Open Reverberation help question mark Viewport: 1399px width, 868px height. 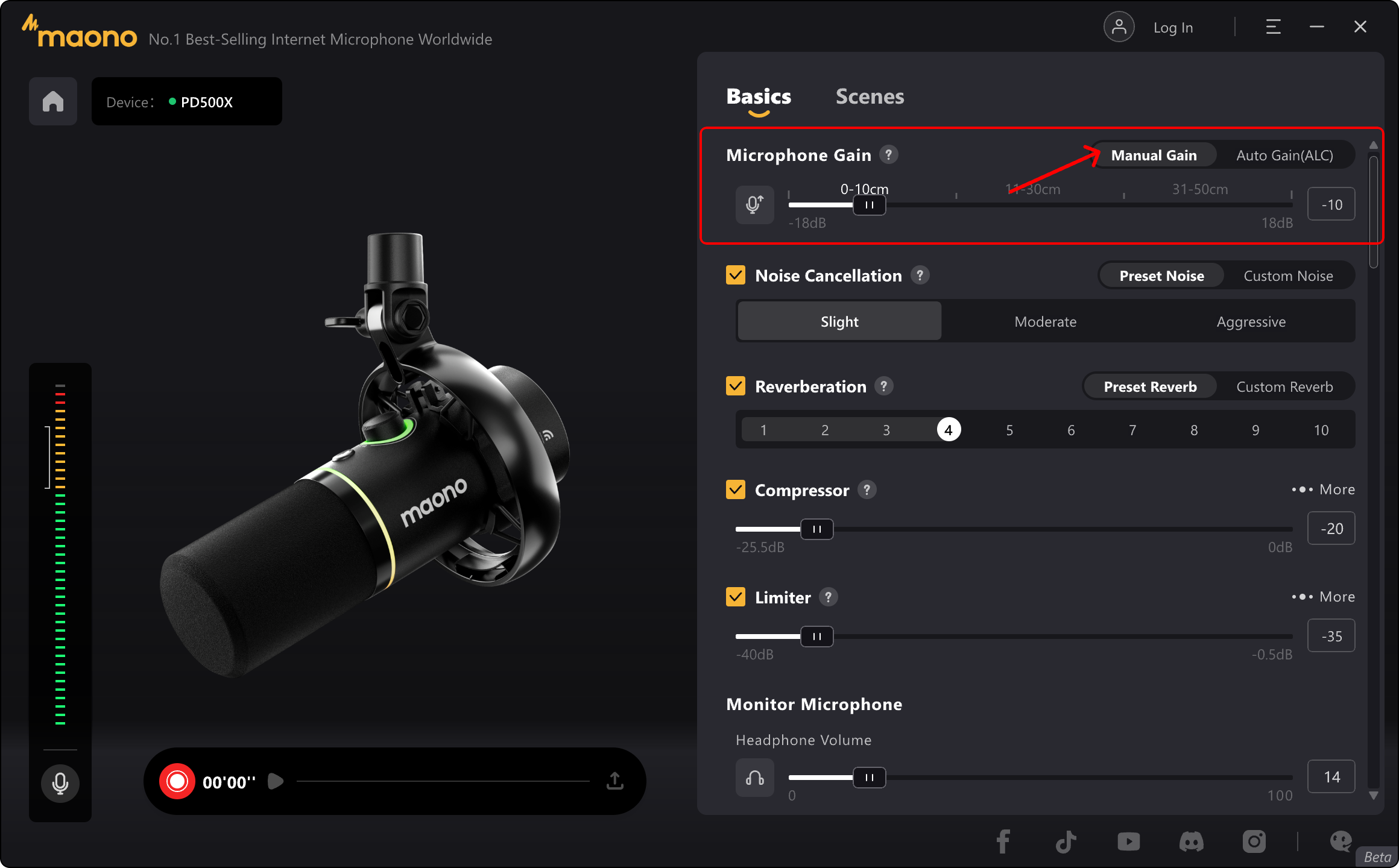click(884, 386)
